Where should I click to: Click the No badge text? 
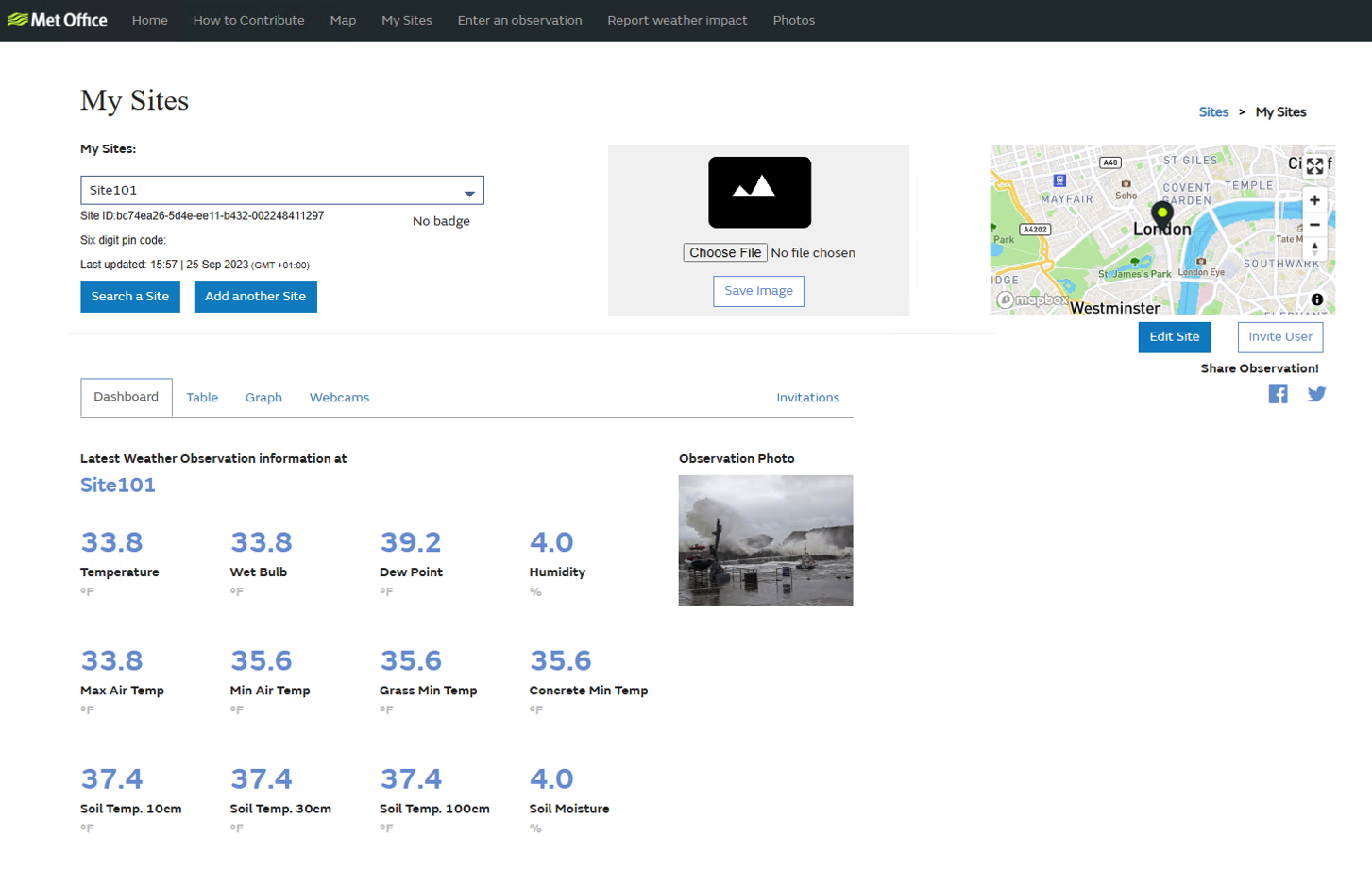(x=441, y=221)
